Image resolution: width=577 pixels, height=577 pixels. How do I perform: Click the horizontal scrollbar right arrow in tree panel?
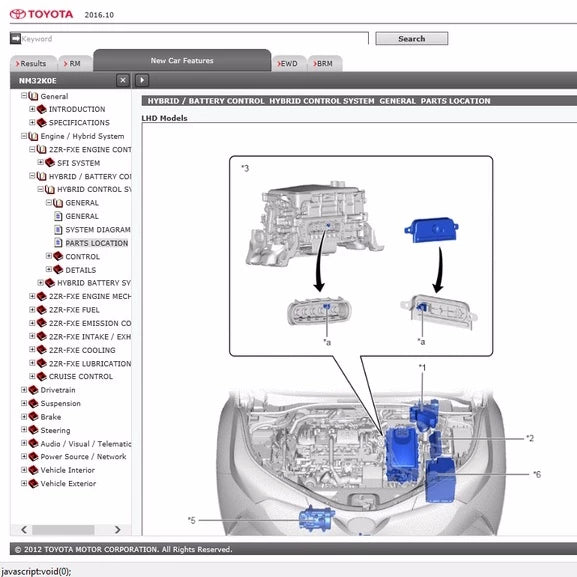click(117, 530)
